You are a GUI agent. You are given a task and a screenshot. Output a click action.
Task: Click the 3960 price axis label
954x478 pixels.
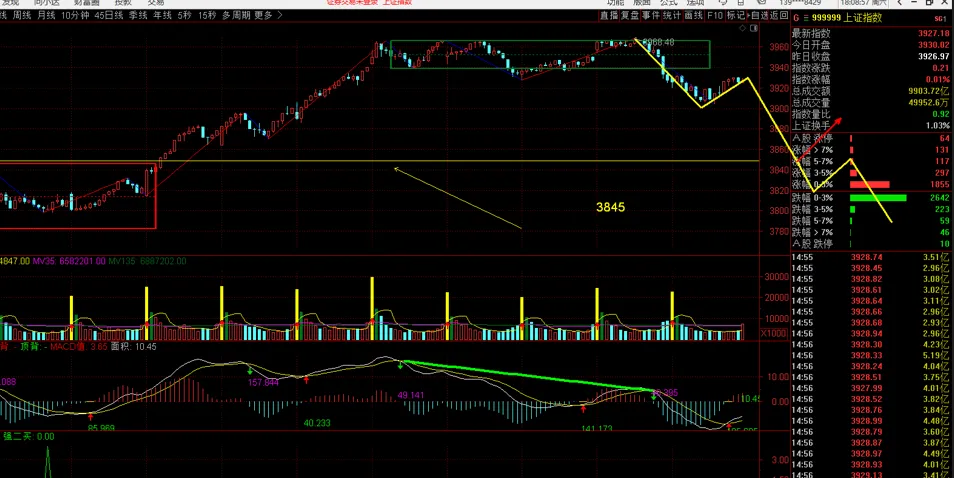coord(779,47)
